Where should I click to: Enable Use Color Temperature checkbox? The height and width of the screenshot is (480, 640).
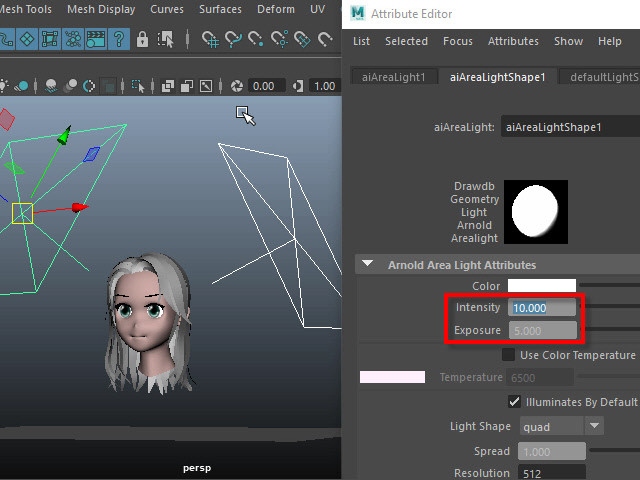click(509, 356)
